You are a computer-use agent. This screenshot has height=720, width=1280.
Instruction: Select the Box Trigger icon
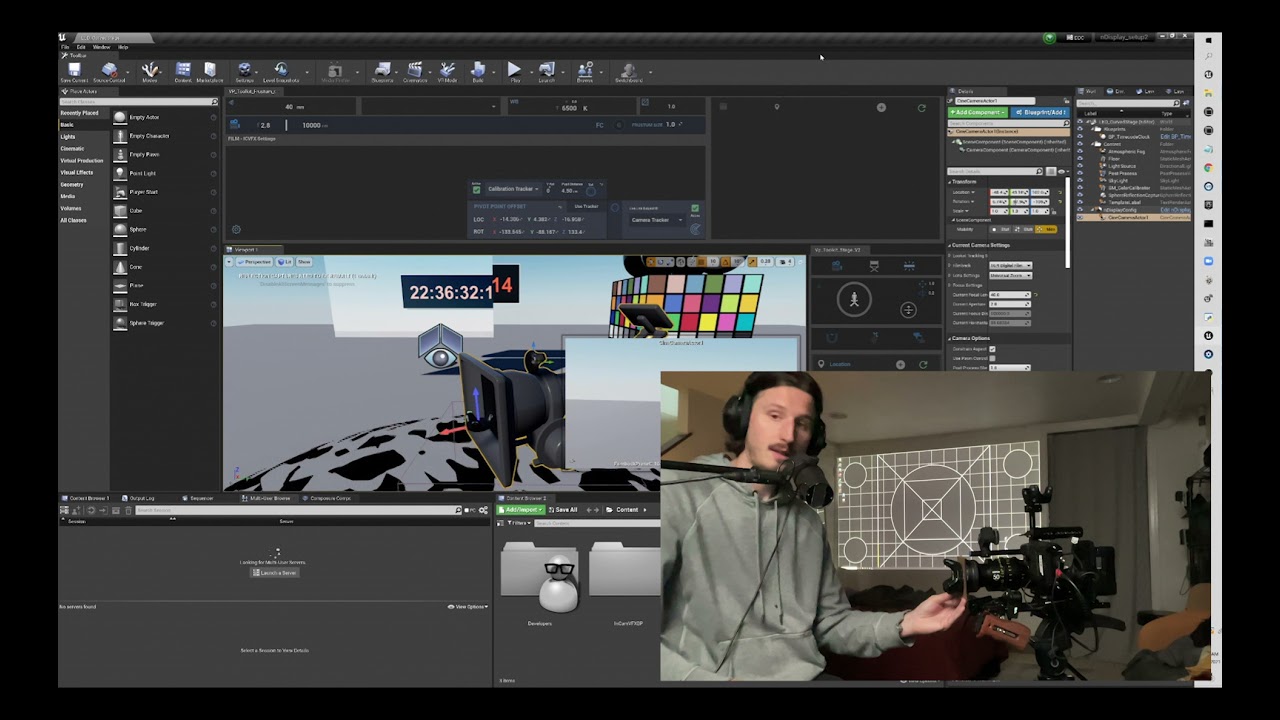point(120,304)
